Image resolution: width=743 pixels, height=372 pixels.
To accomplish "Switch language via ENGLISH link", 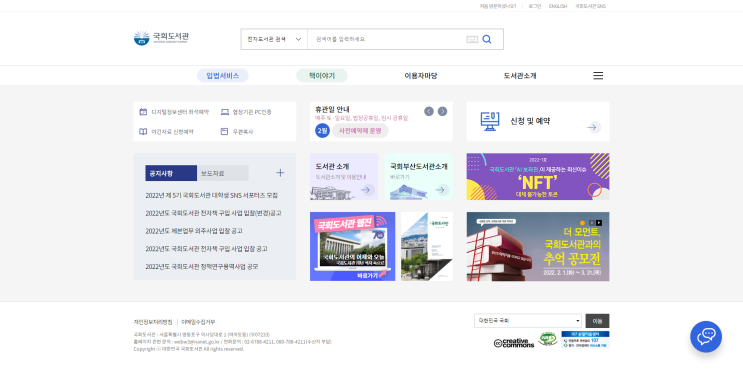I will click(x=558, y=6).
